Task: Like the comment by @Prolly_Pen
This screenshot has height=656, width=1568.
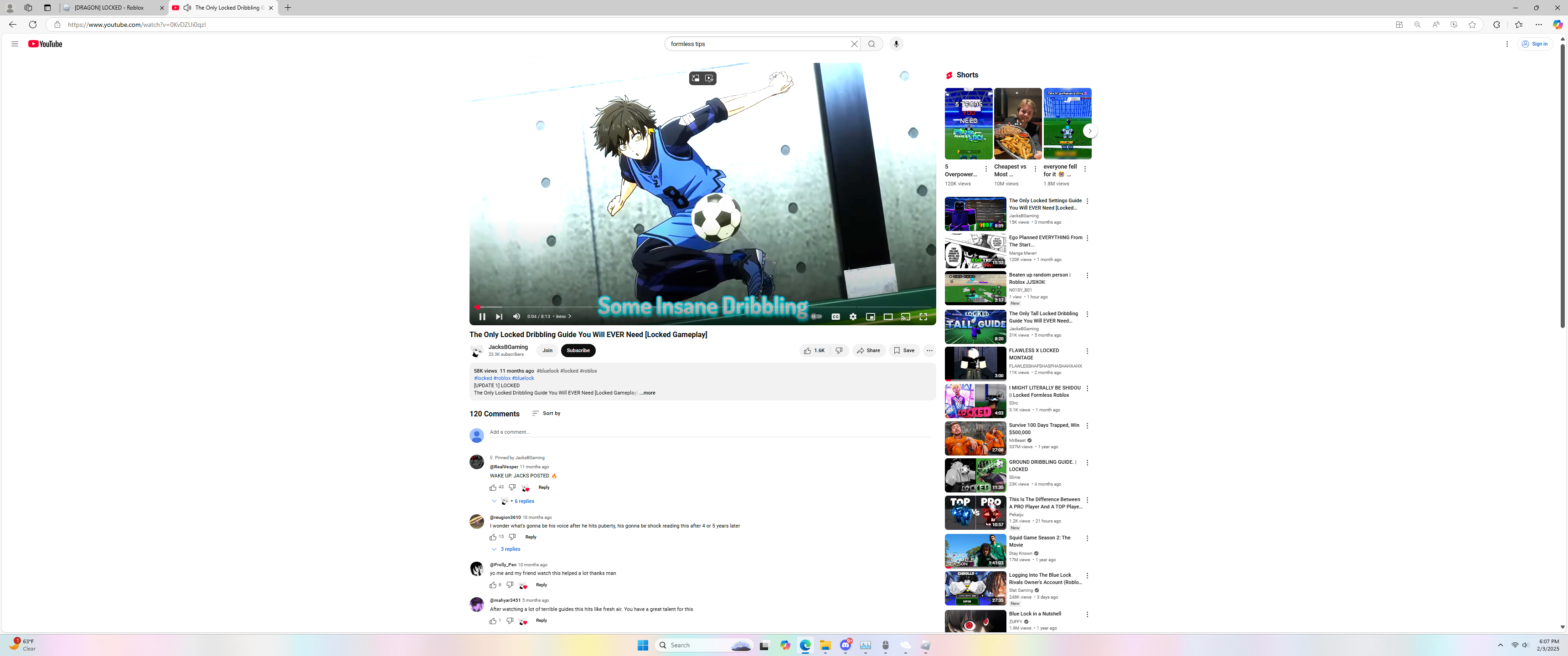Action: tap(493, 585)
